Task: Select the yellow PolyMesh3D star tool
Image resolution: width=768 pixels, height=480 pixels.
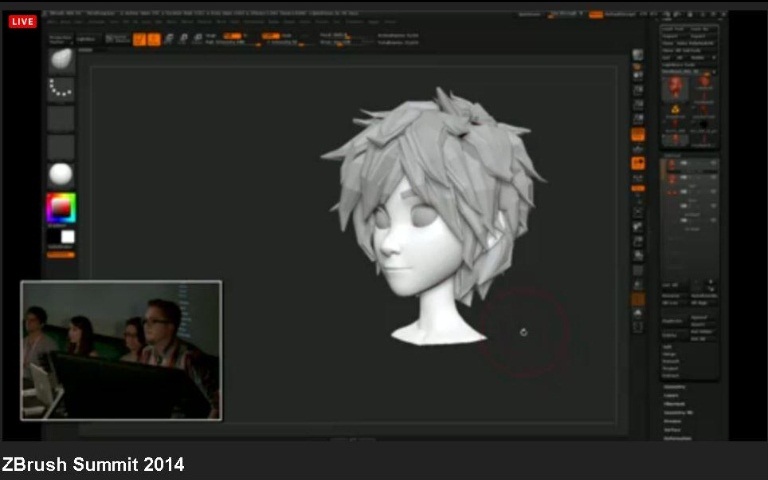Action: tap(675, 108)
